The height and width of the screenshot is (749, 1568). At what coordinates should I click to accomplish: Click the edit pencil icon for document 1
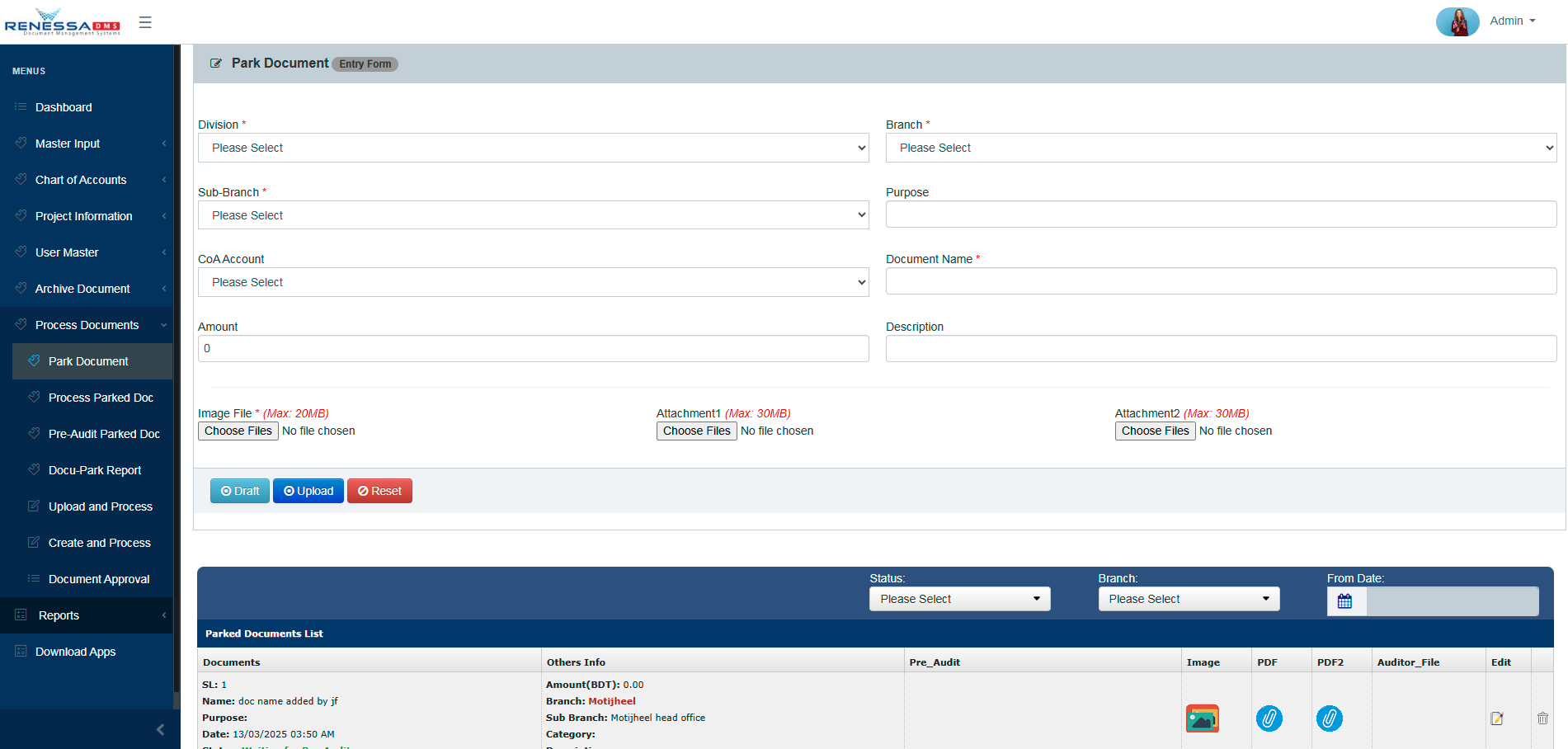click(x=1496, y=718)
